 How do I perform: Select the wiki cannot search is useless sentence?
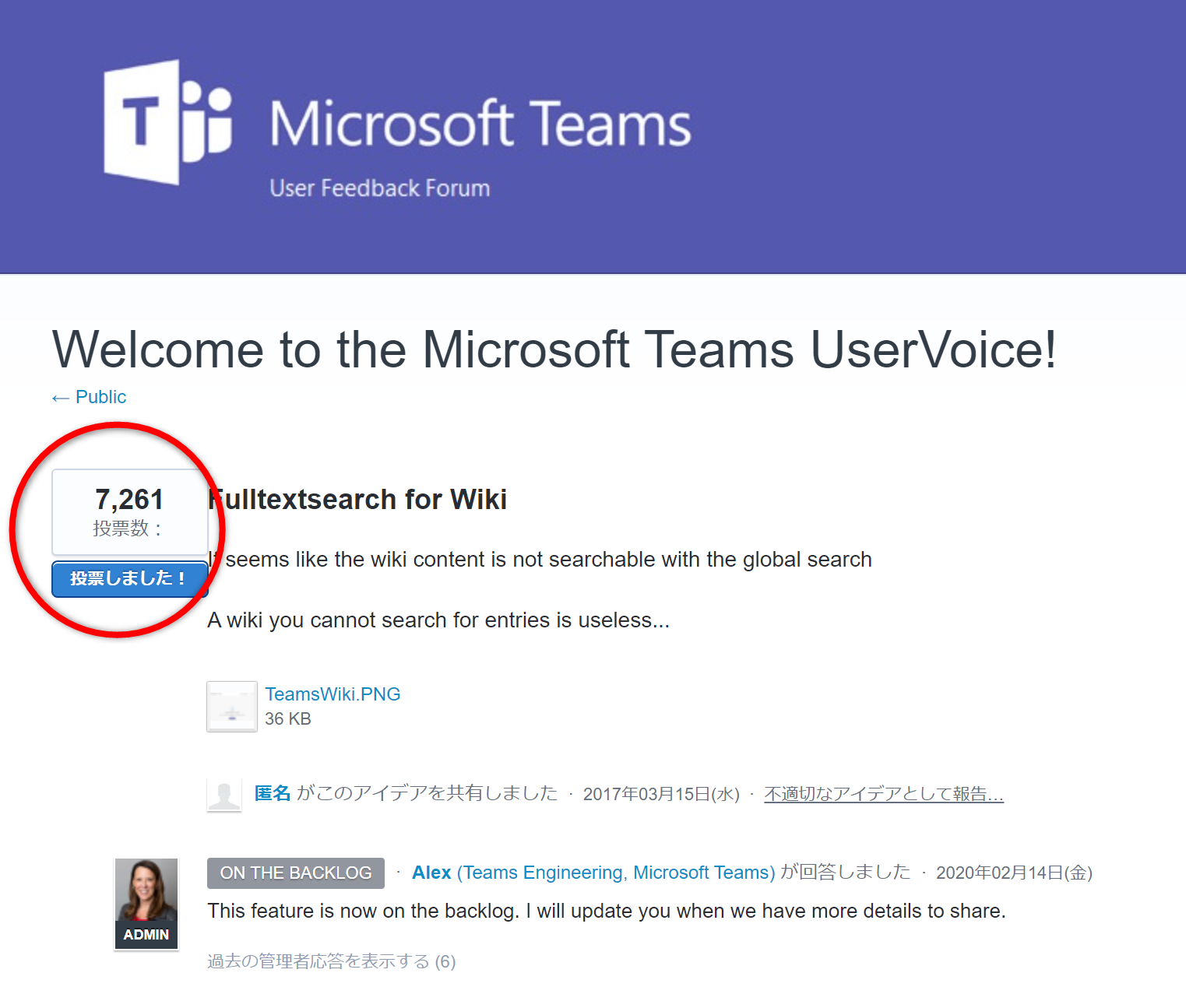coord(438,620)
